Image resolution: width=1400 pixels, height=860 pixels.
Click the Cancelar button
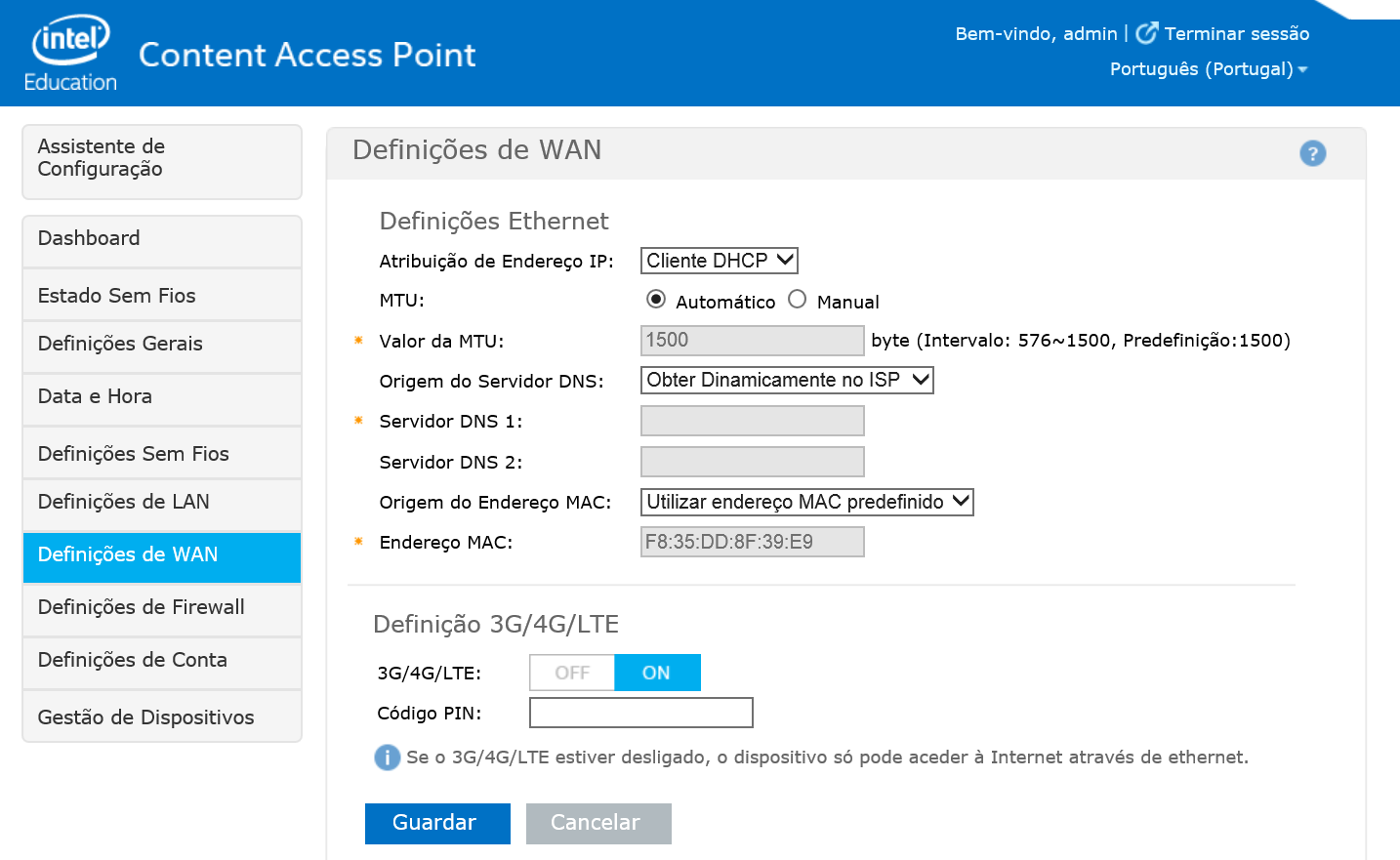598,823
